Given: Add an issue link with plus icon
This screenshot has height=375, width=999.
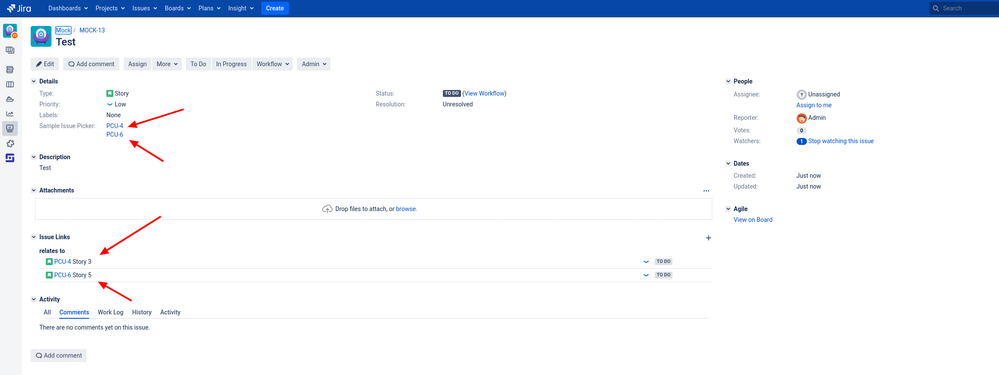Looking at the screenshot, I should (x=708, y=237).
